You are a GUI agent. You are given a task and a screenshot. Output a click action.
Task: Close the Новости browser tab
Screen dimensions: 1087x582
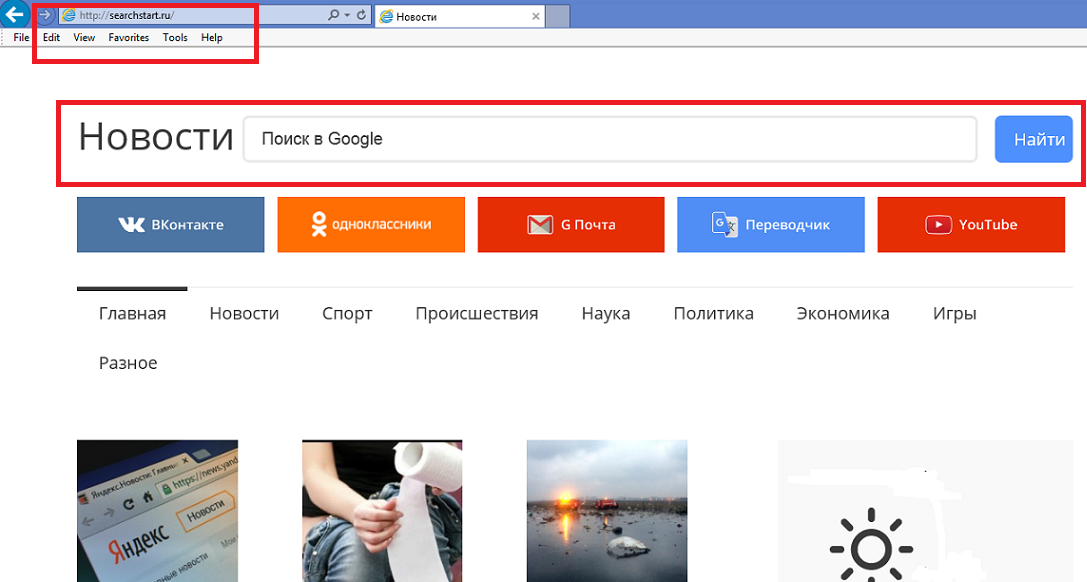536,17
